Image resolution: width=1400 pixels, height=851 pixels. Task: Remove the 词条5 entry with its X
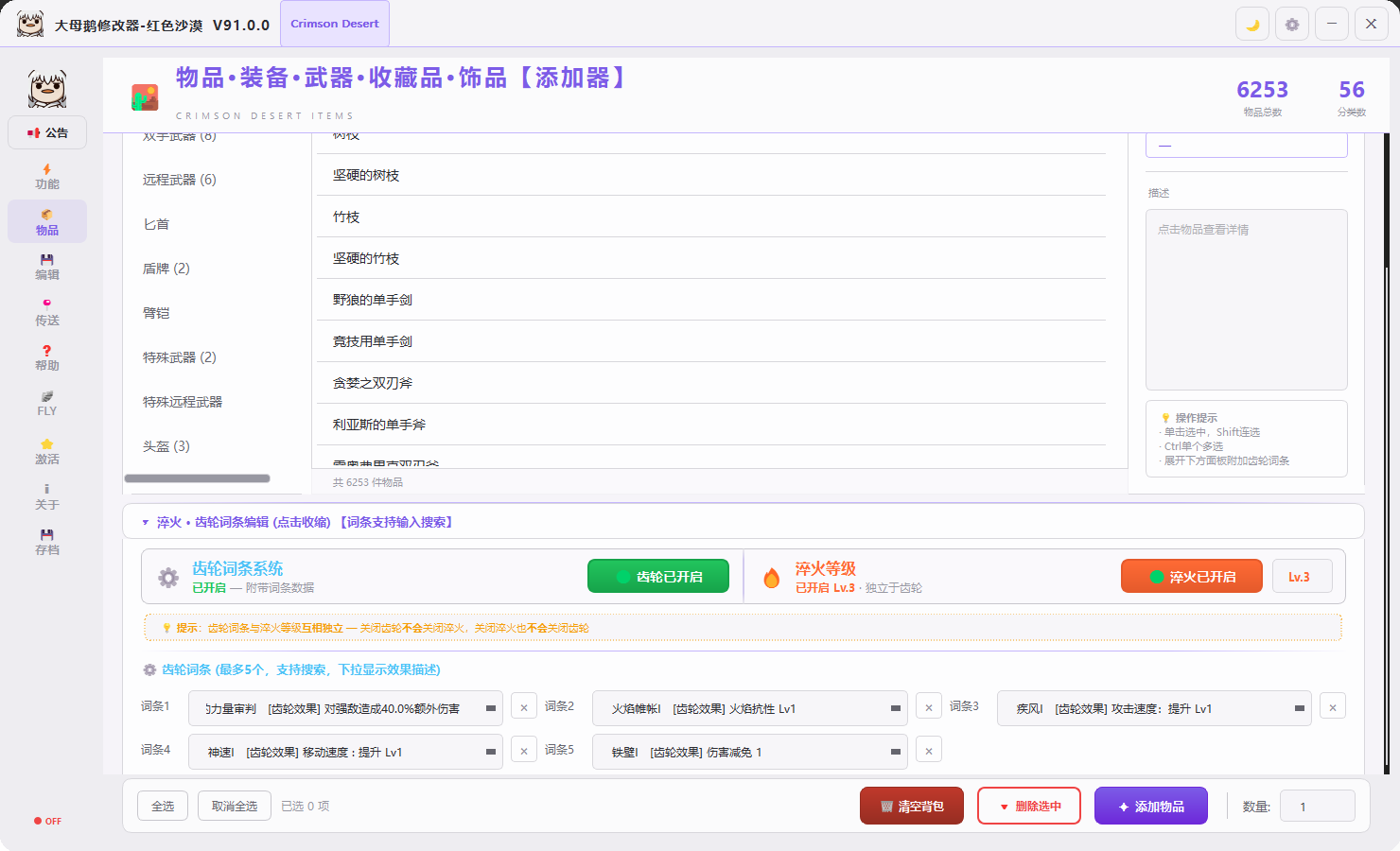pyautogui.click(x=929, y=750)
